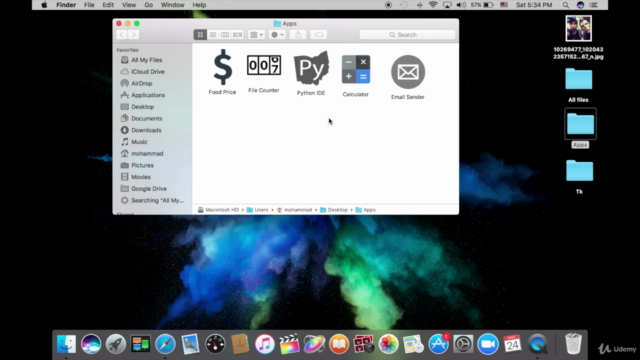
Task: Click Users in path bar
Action: click(258, 210)
